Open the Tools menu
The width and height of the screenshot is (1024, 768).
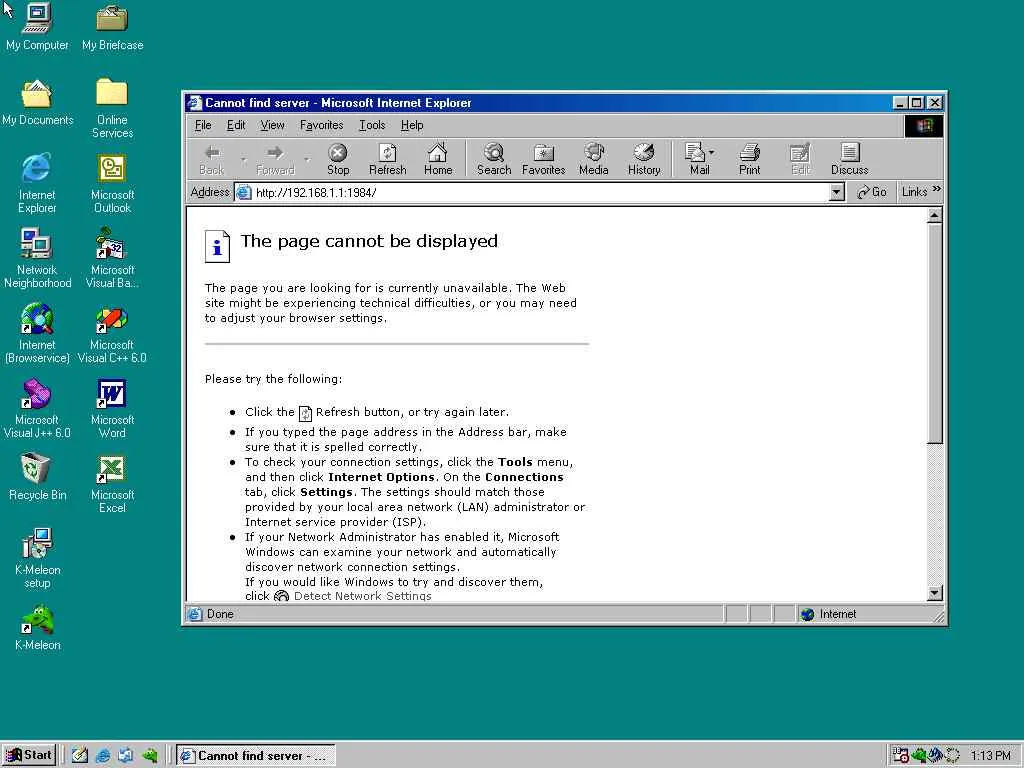click(x=372, y=125)
